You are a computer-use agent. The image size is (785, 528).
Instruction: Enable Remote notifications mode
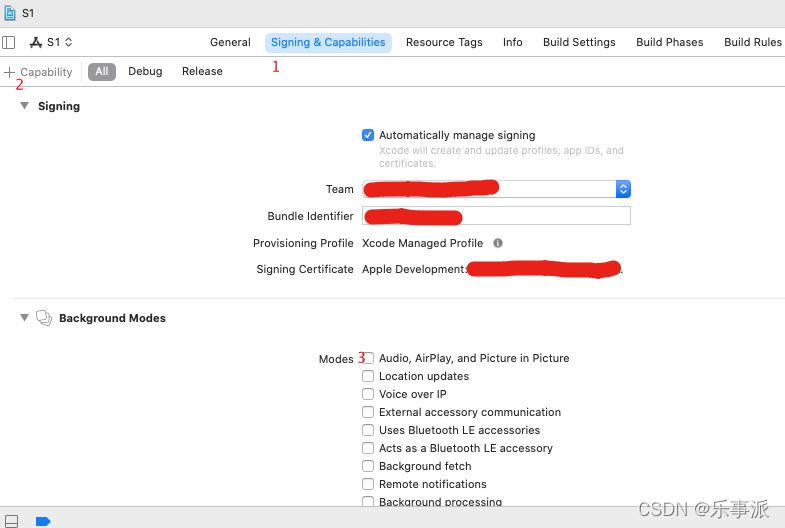pos(368,484)
